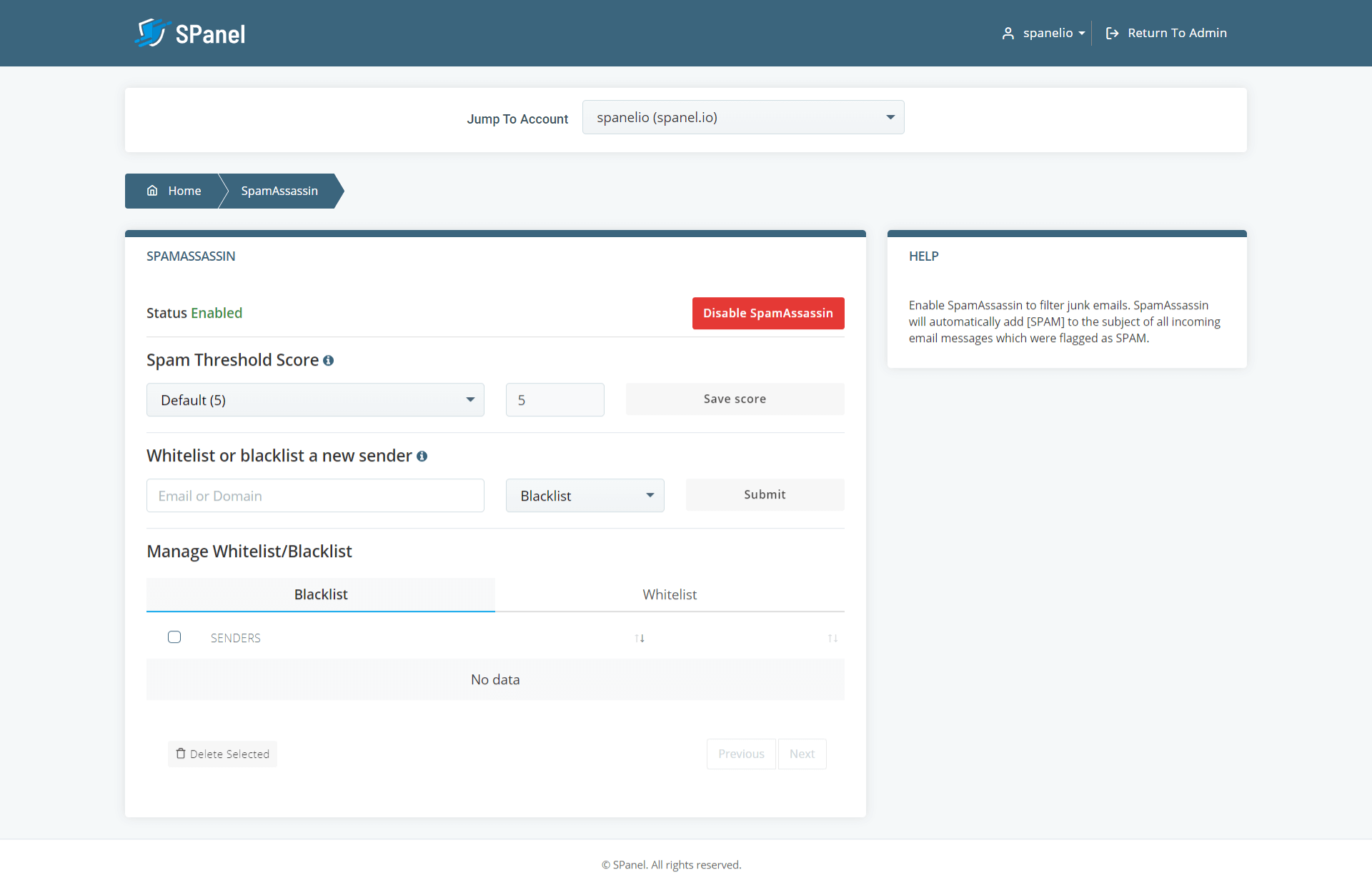
Task: Click the SENDERS column header text
Action: pos(235,638)
